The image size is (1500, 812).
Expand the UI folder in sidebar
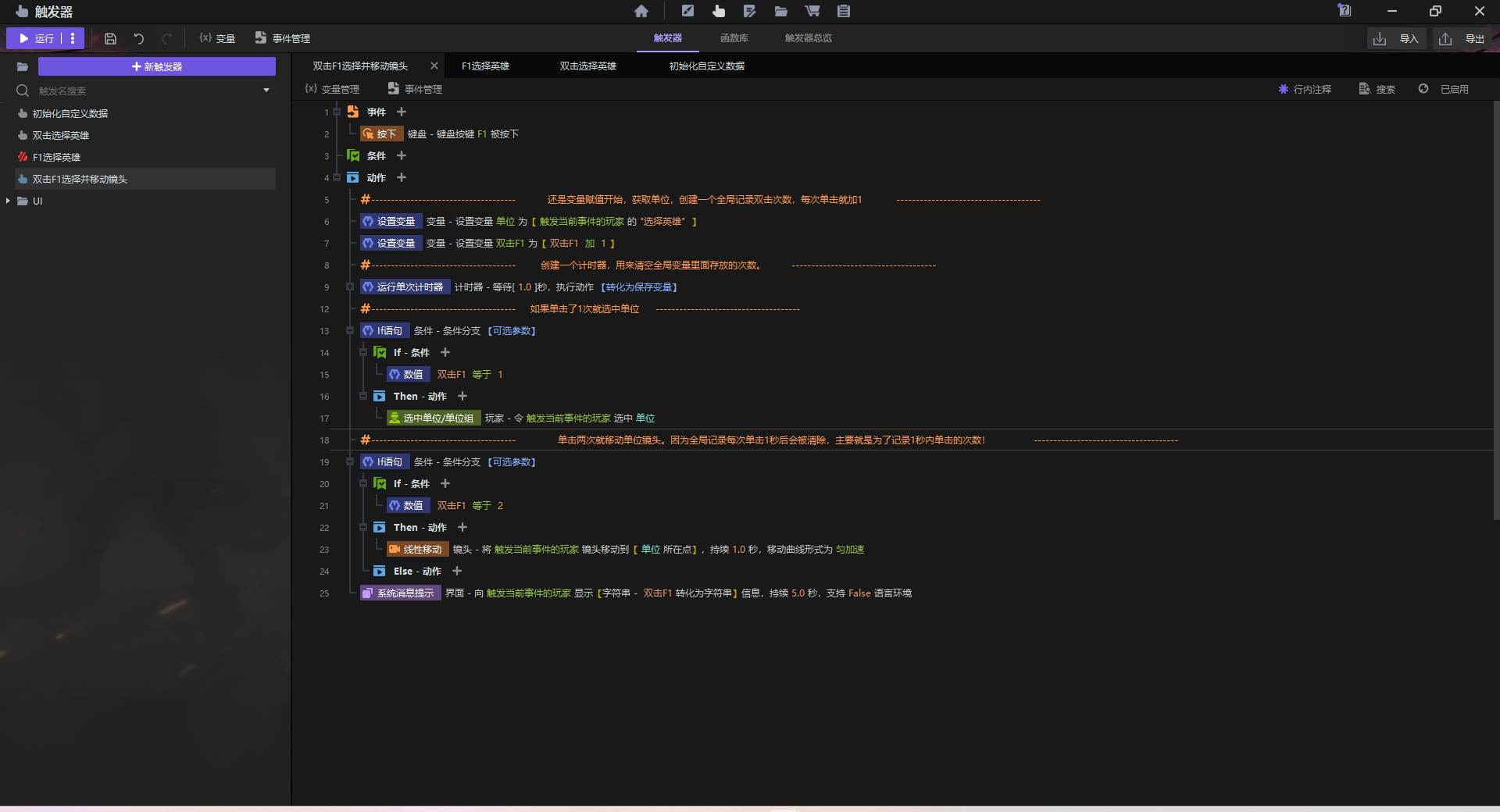pyautogui.click(x=8, y=201)
